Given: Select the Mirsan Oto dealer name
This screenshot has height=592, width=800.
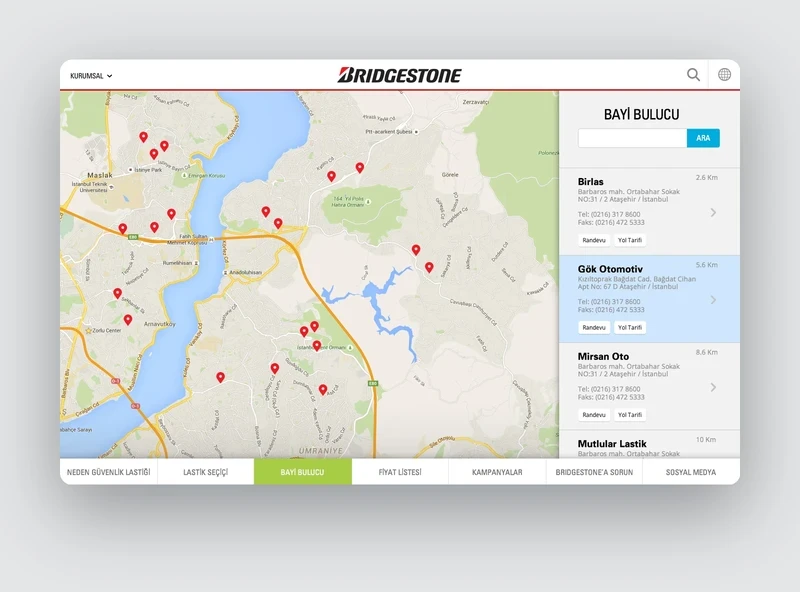Looking at the screenshot, I should [603, 356].
